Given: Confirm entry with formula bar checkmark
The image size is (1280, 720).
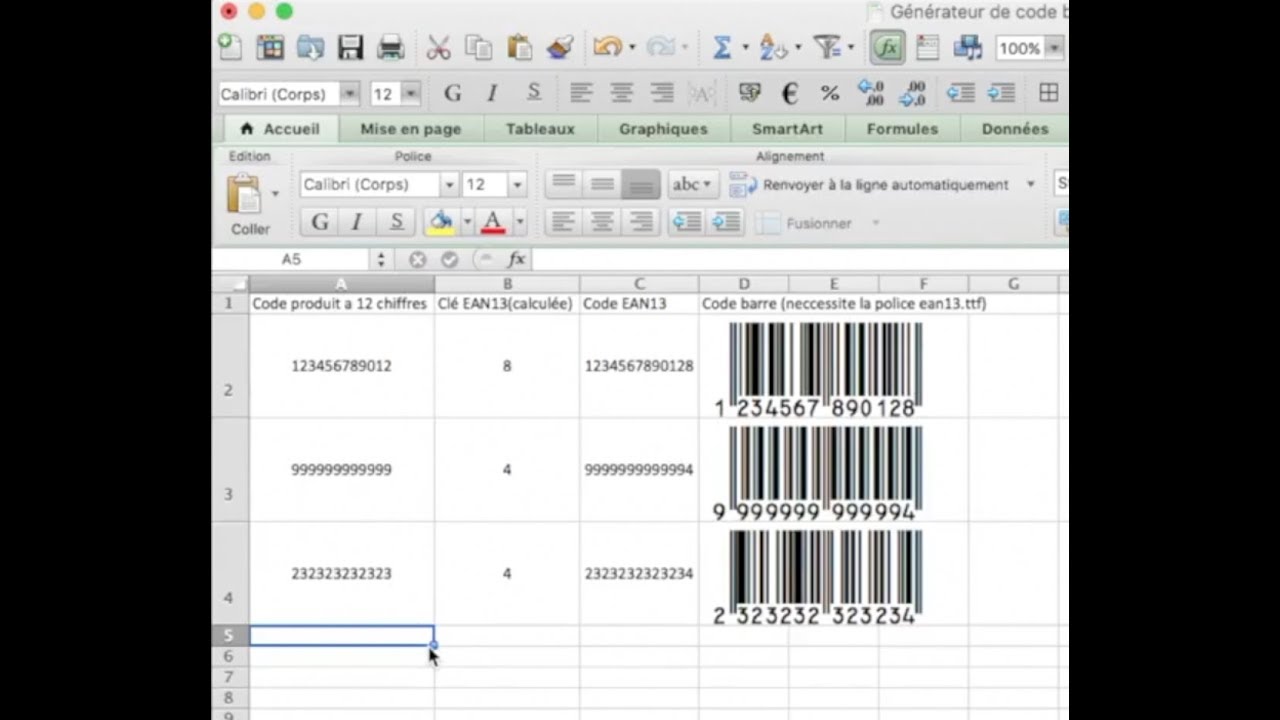Looking at the screenshot, I should coord(450,259).
